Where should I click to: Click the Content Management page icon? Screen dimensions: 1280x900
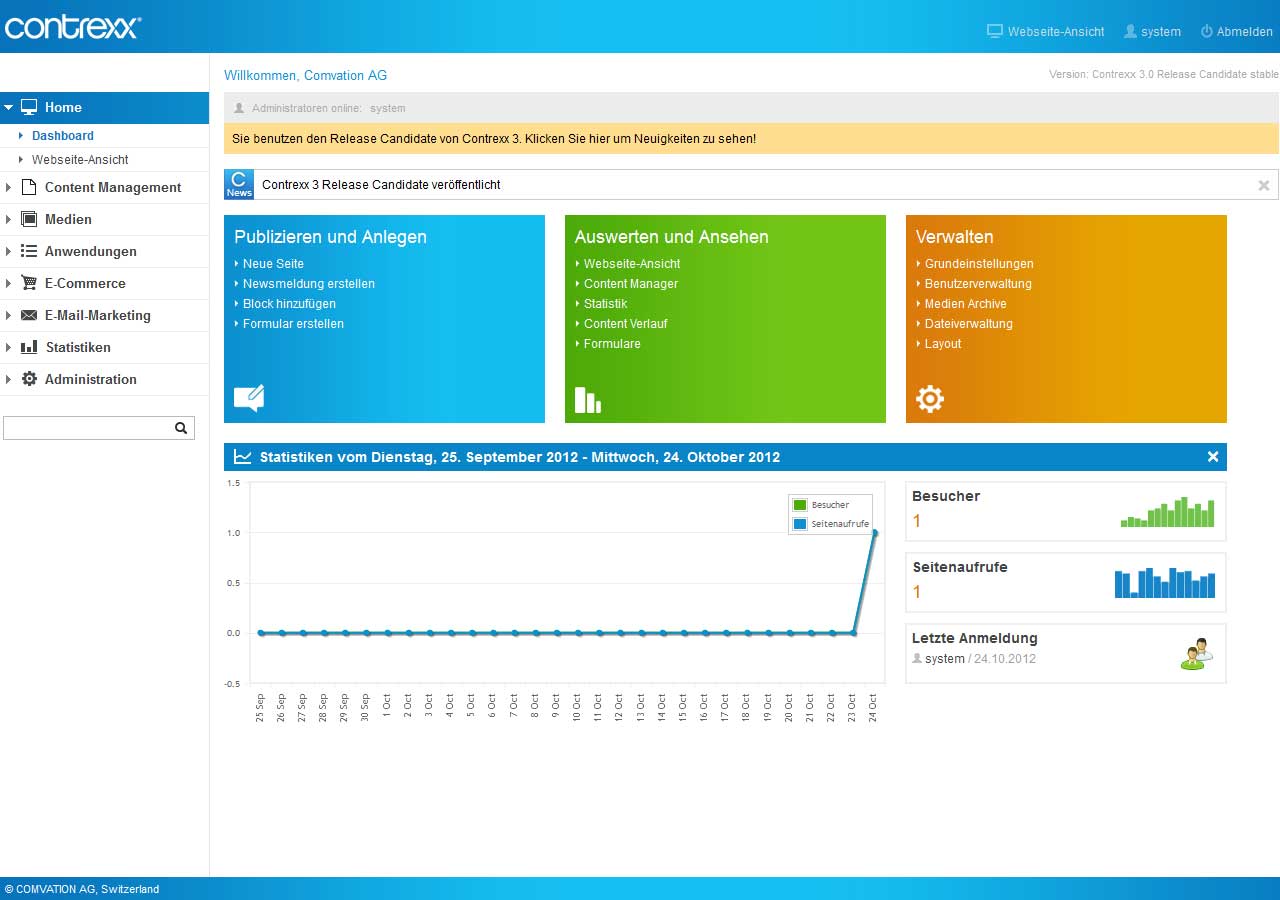pyautogui.click(x=29, y=187)
